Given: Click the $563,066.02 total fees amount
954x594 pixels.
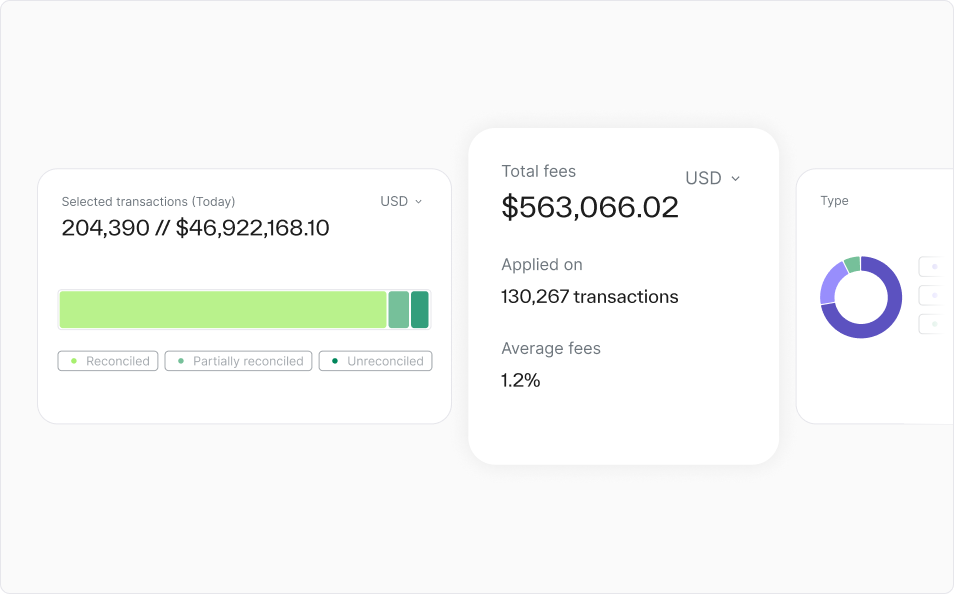Looking at the screenshot, I should tap(589, 207).
